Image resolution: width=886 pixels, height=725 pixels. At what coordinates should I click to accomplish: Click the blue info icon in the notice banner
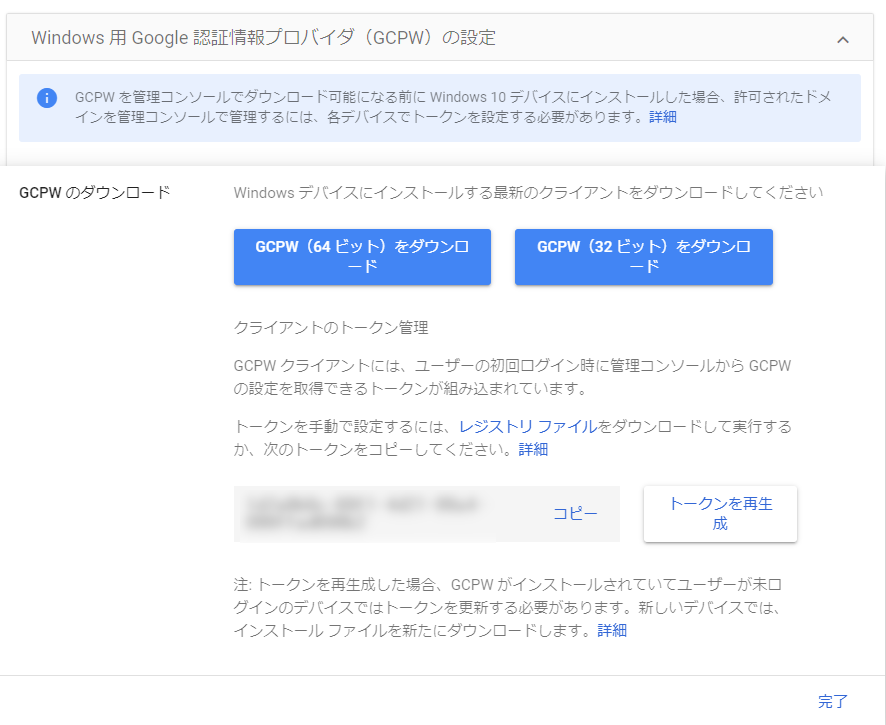(x=47, y=101)
